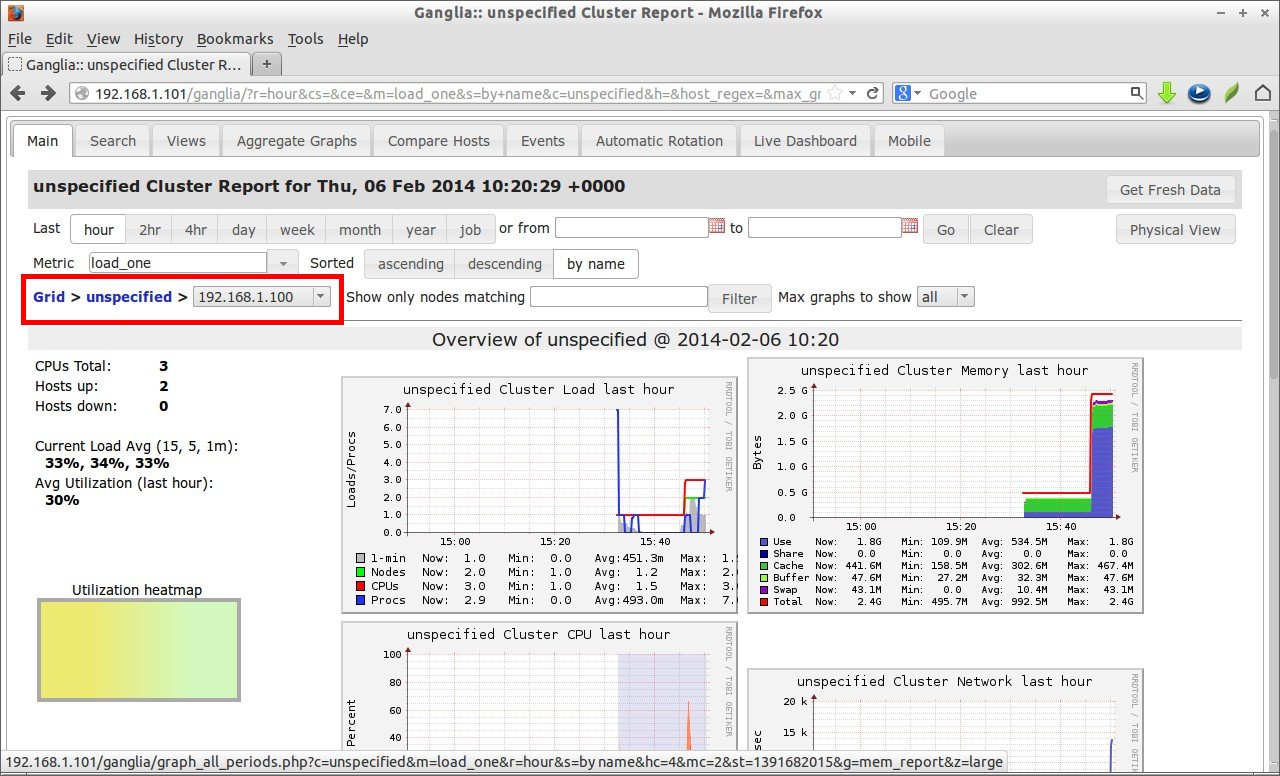1280x776 pixels.
Task: Select the year time range
Action: [x=421, y=229]
